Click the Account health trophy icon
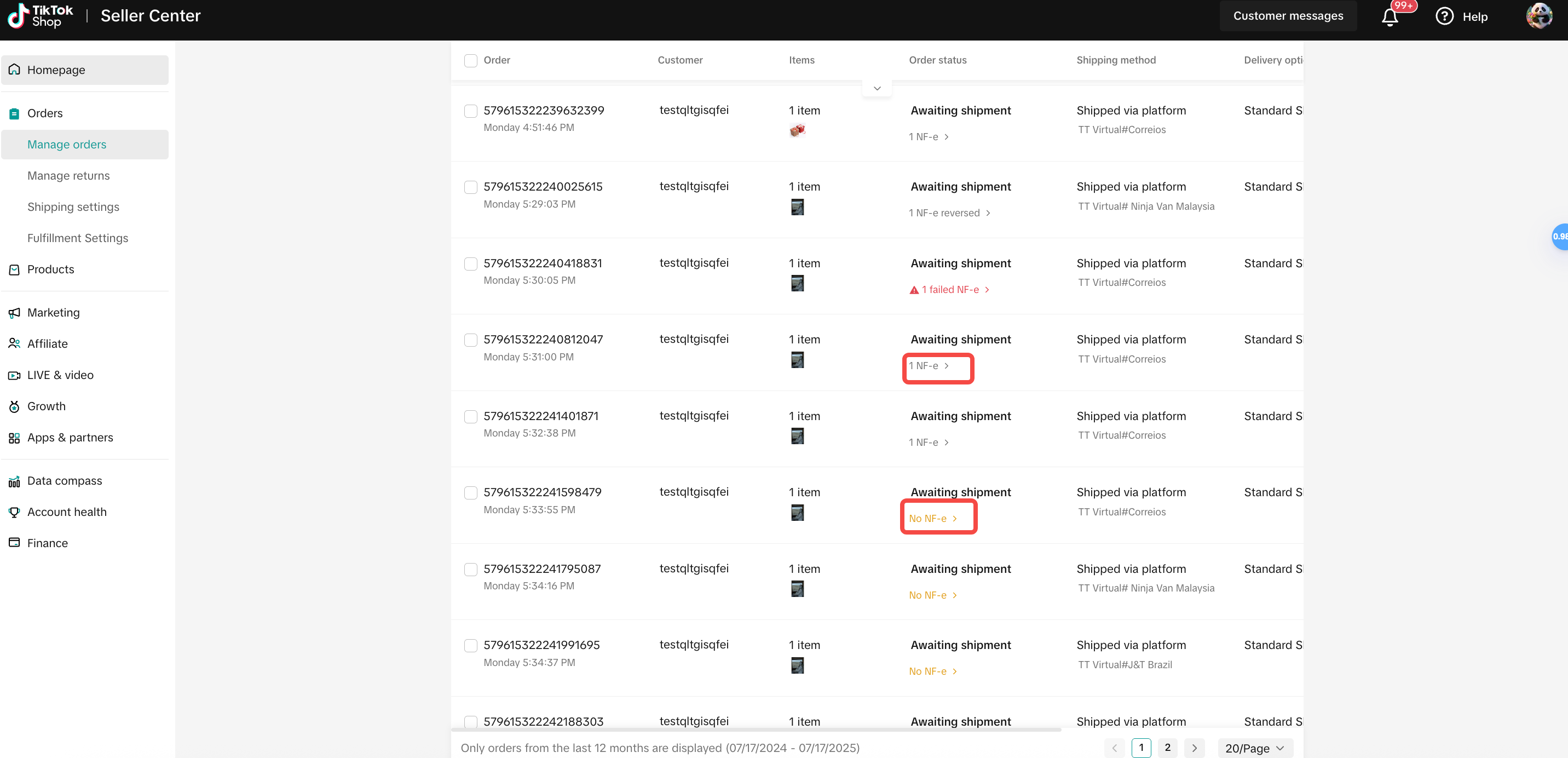This screenshot has width=1568, height=758. tap(14, 512)
